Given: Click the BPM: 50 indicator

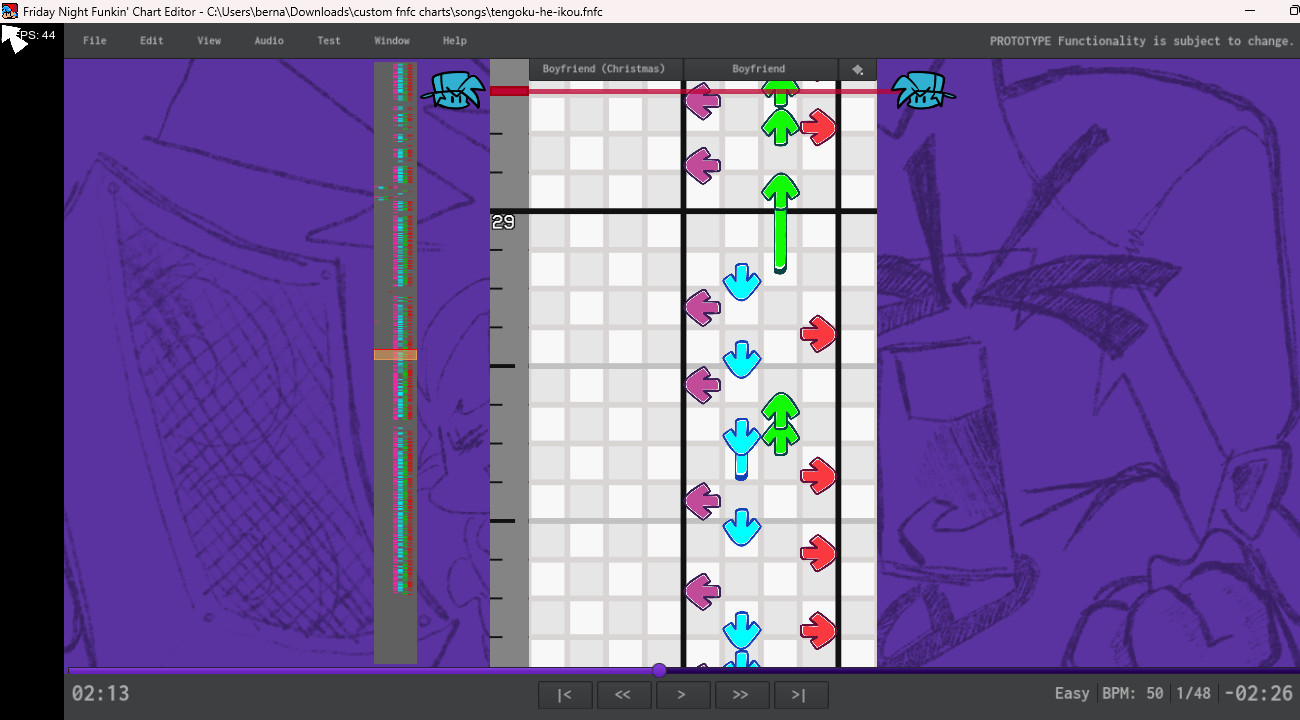Looking at the screenshot, I should coord(1133,693).
